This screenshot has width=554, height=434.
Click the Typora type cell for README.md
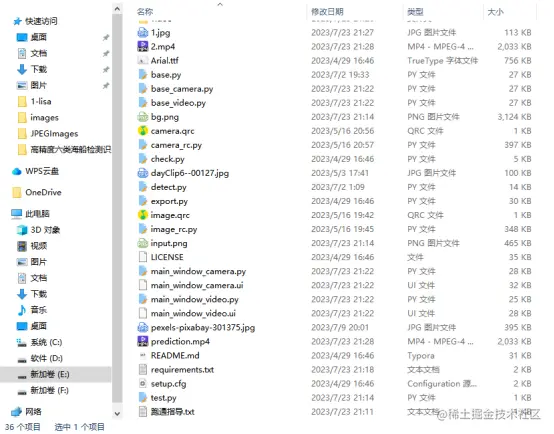click(421, 356)
